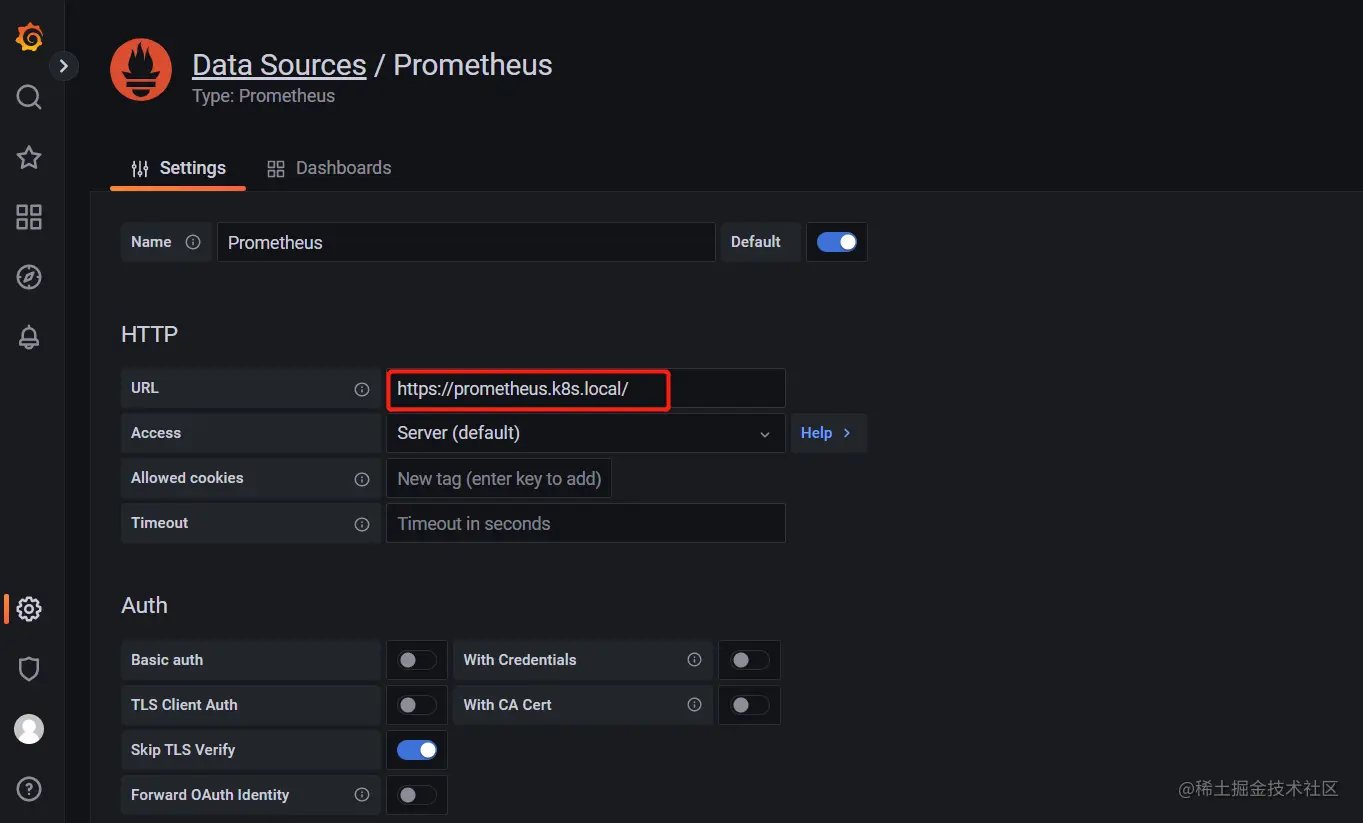
Task: Open Configuration gear icon in sidebar
Action: click(29, 608)
